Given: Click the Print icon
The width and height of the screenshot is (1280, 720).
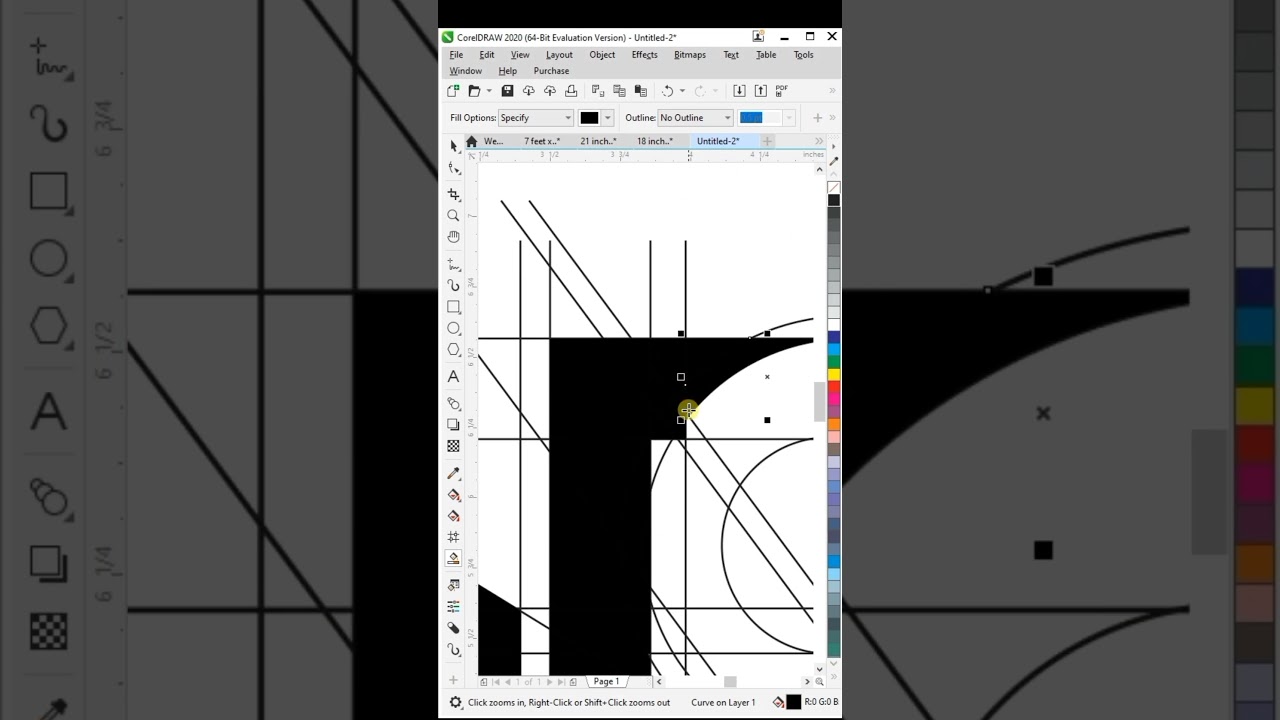Looking at the screenshot, I should tap(571, 91).
